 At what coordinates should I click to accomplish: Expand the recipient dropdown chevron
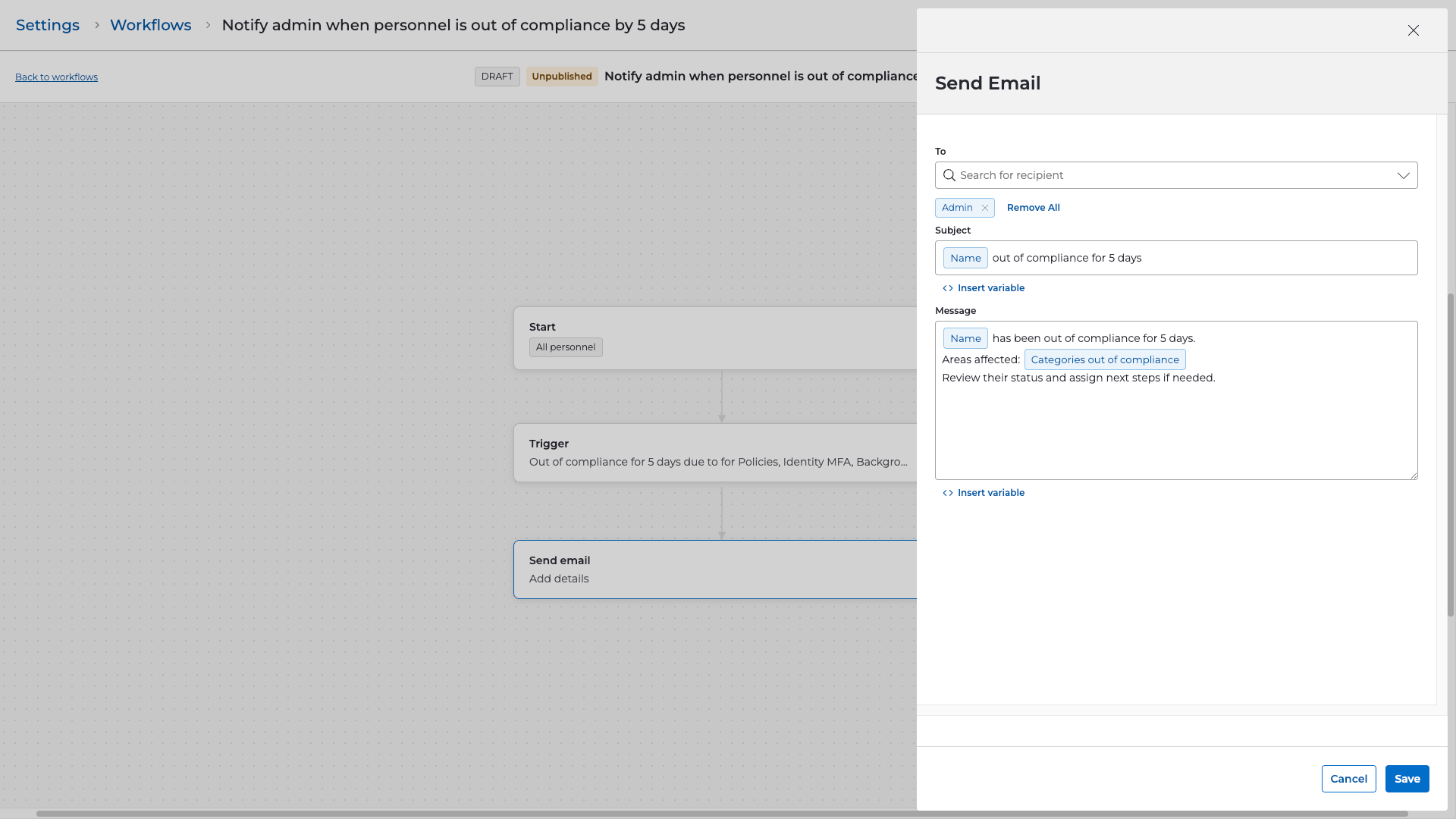coord(1403,175)
